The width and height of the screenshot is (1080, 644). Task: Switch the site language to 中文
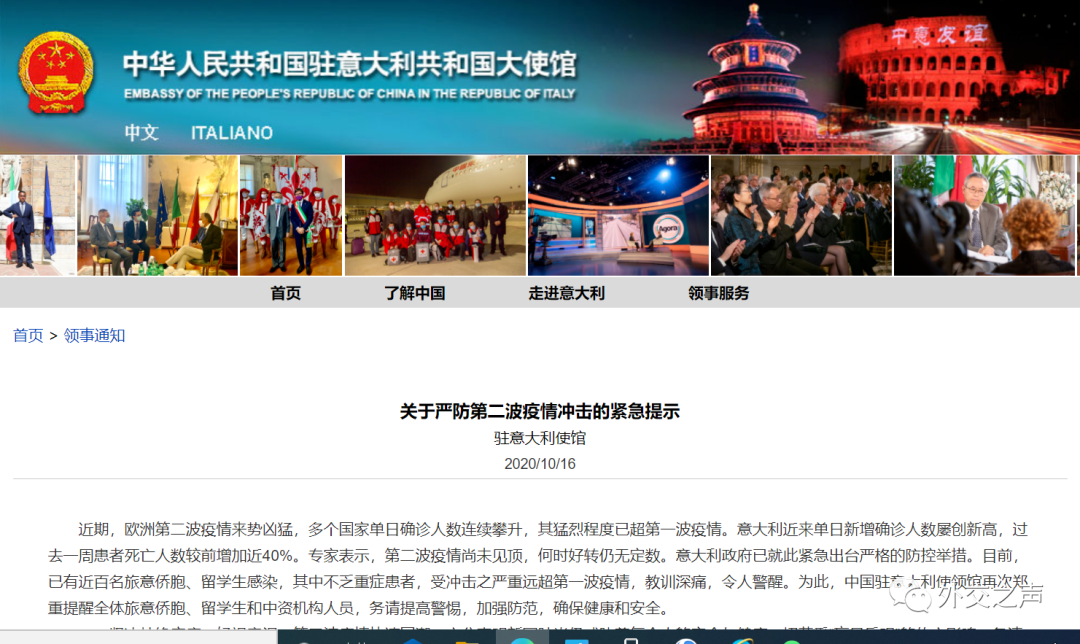(141, 132)
